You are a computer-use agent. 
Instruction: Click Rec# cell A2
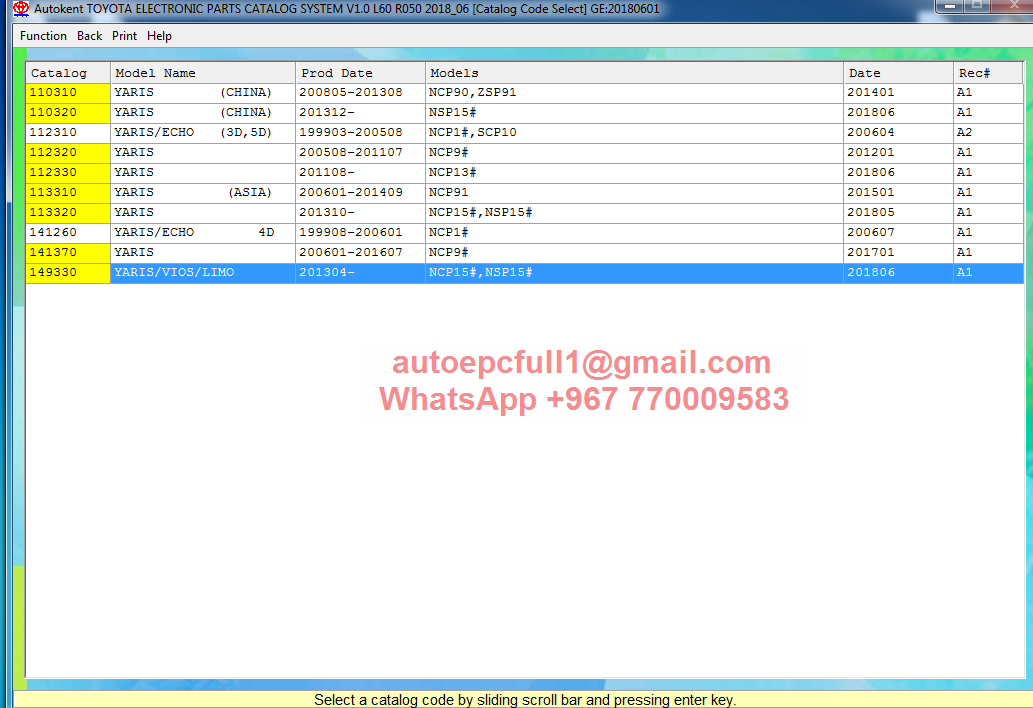coord(988,132)
